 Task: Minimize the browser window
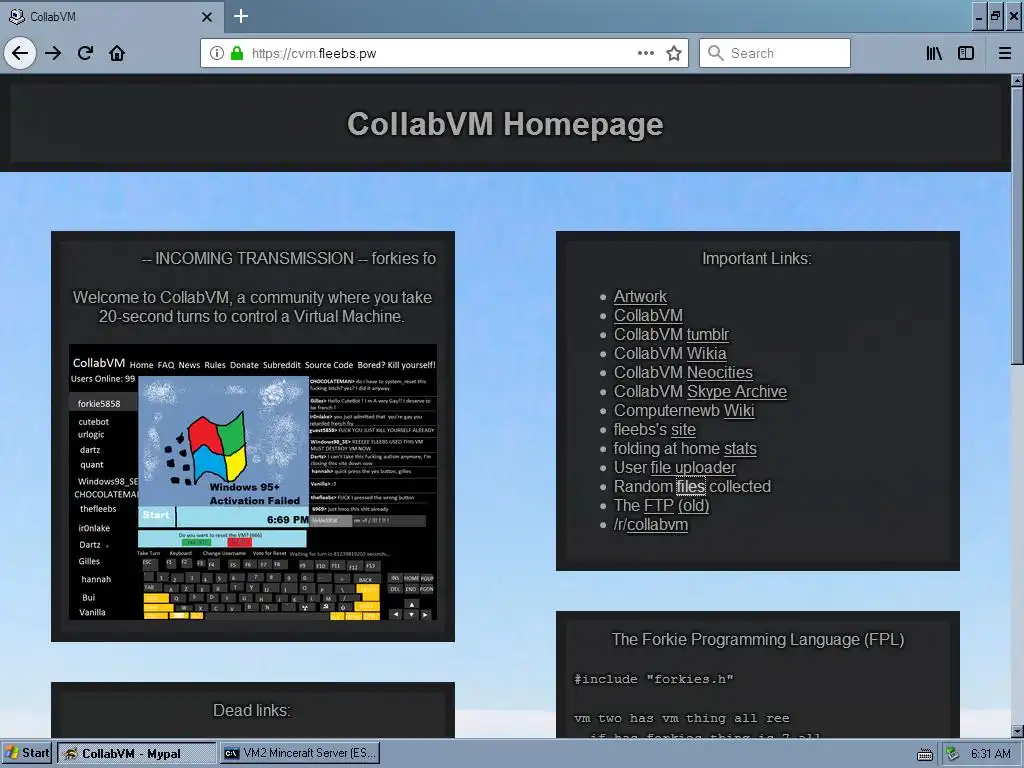click(978, 16)
